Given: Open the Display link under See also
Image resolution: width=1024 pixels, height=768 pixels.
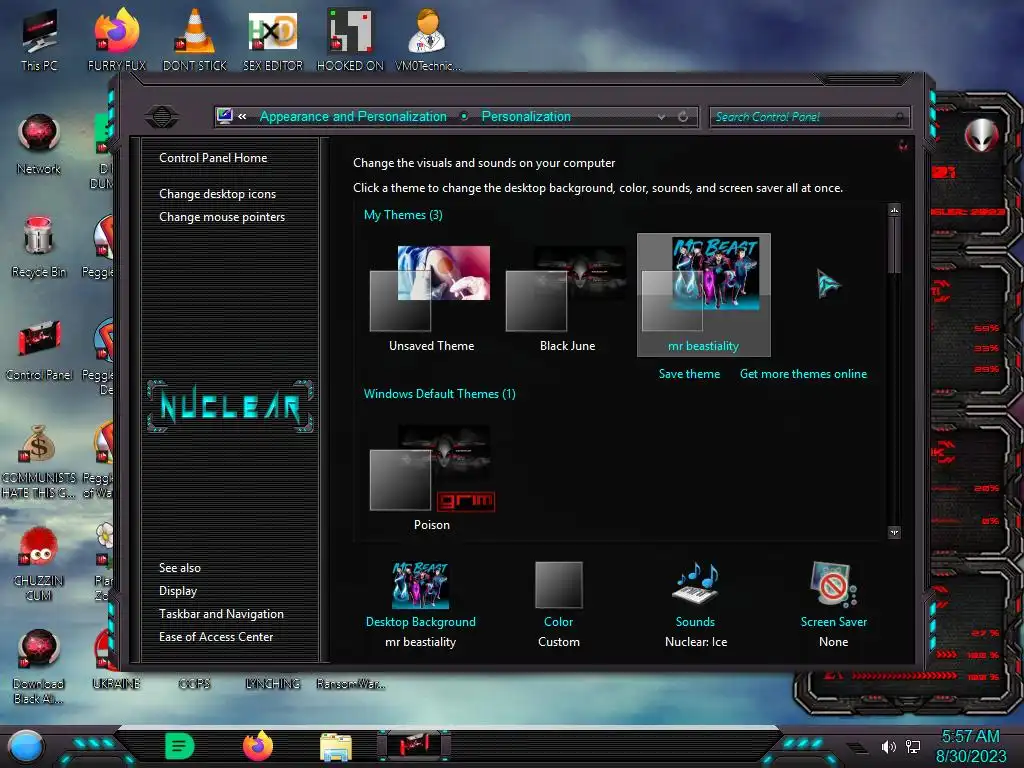Looking at the screenshot, I should click(x=178, y=591).
